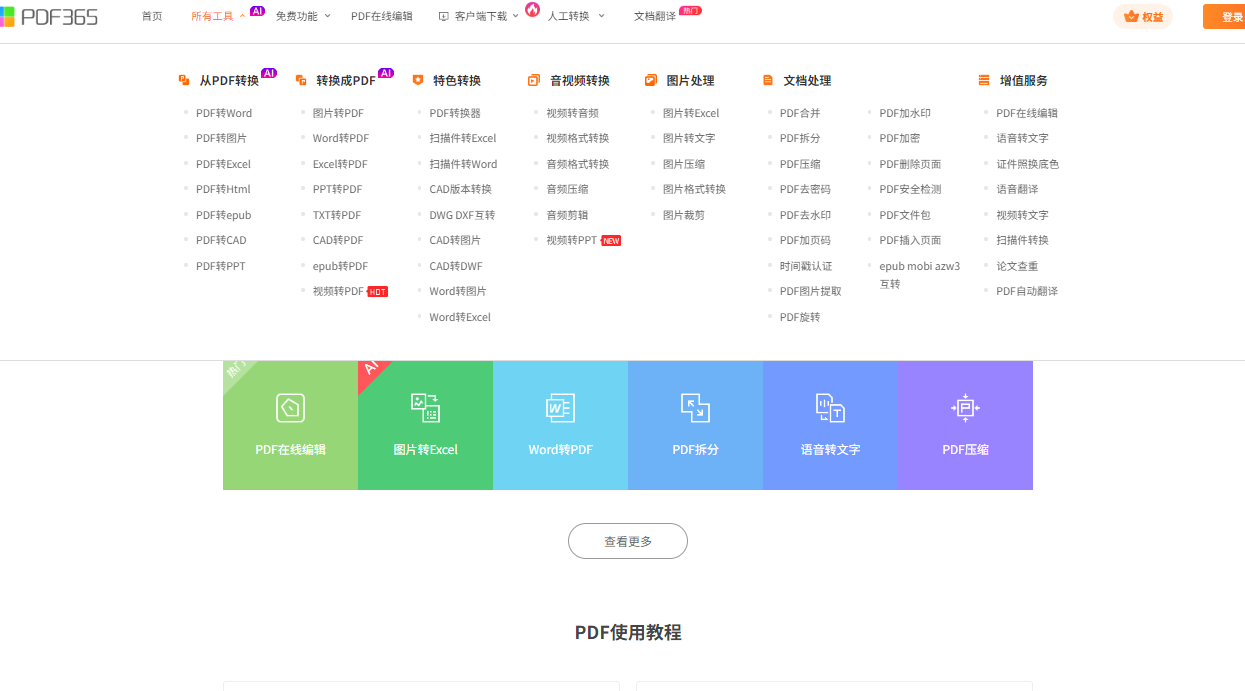Click the 特色转换 category icon
The width and height of the screenshot is (1245, 691).
[x=418, y=80]
